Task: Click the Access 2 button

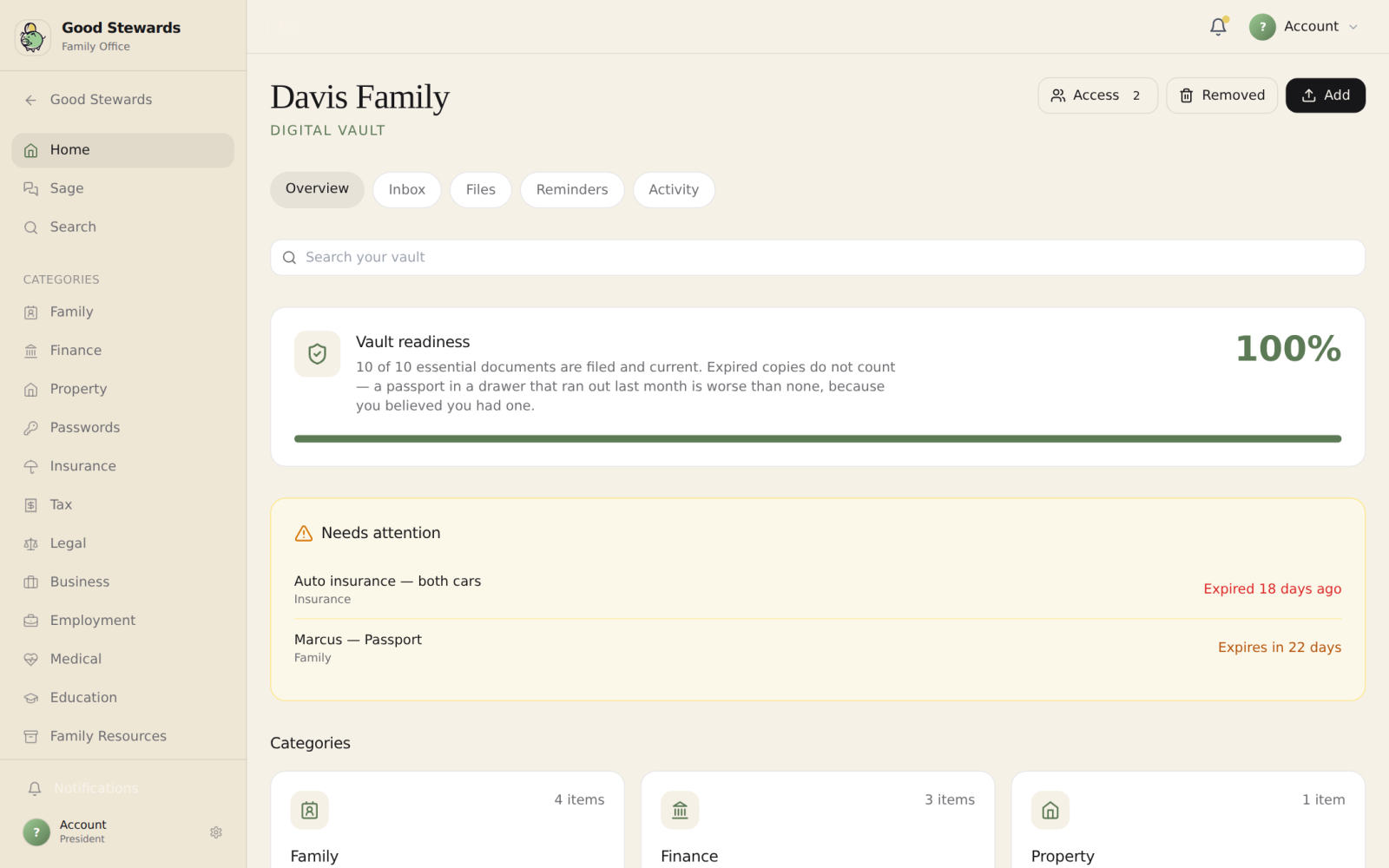Action: [x=1097, y=95]
